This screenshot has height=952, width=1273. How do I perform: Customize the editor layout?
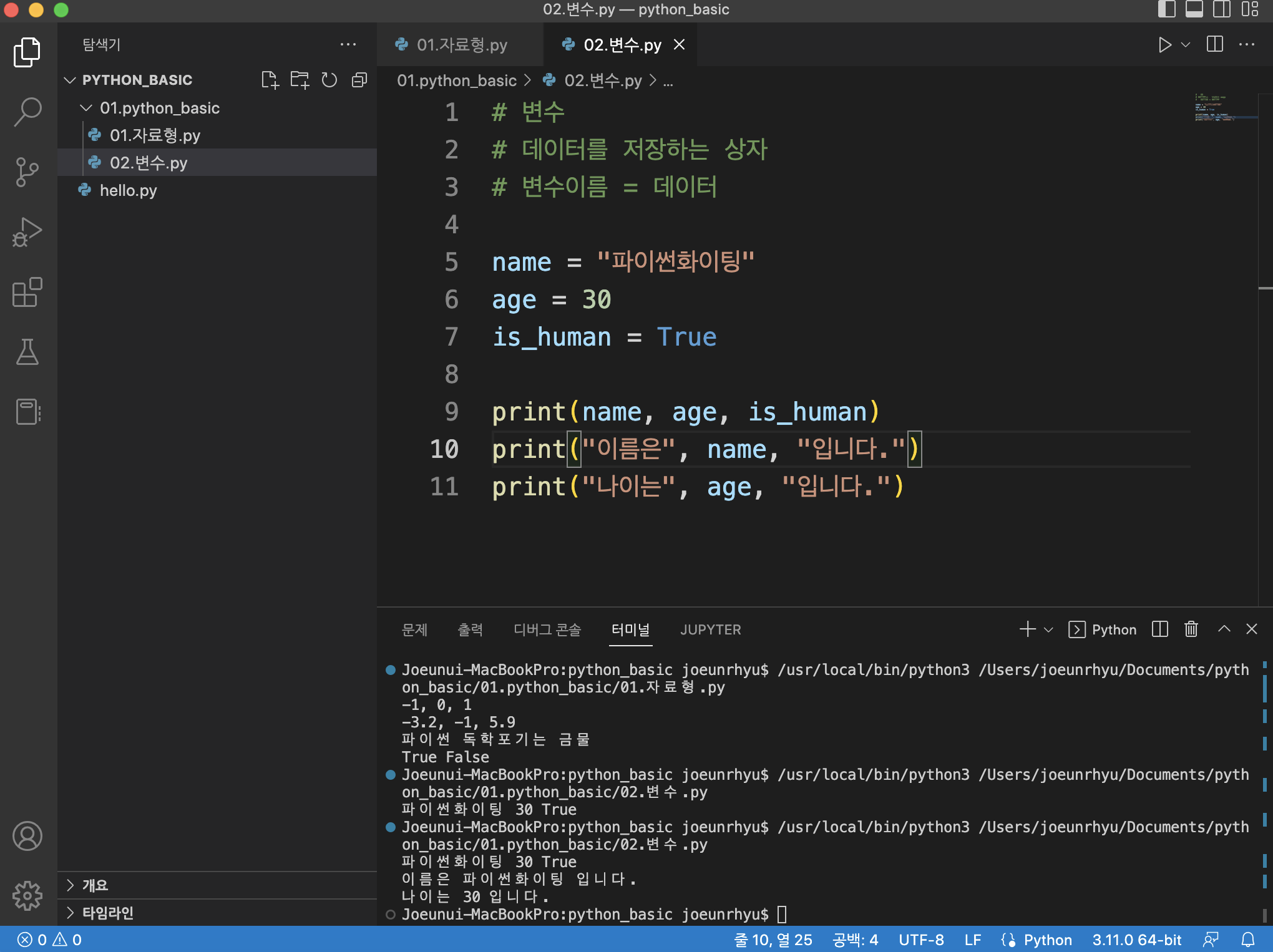pos(1250,9)
